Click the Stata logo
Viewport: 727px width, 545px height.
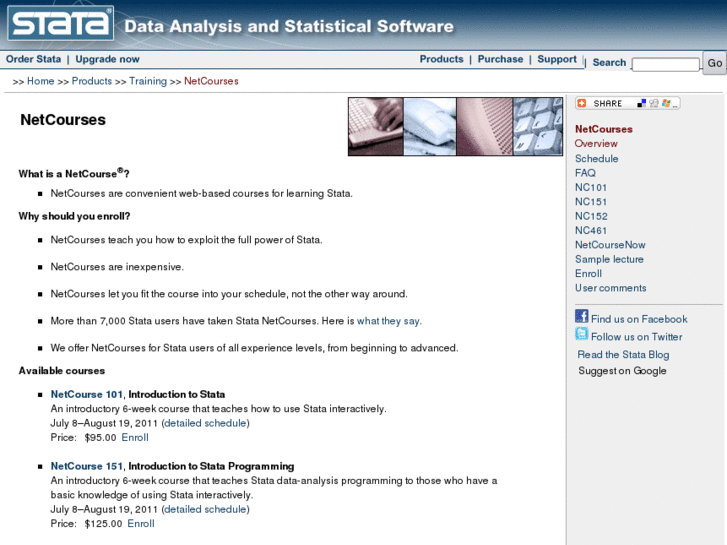(61, 23)
